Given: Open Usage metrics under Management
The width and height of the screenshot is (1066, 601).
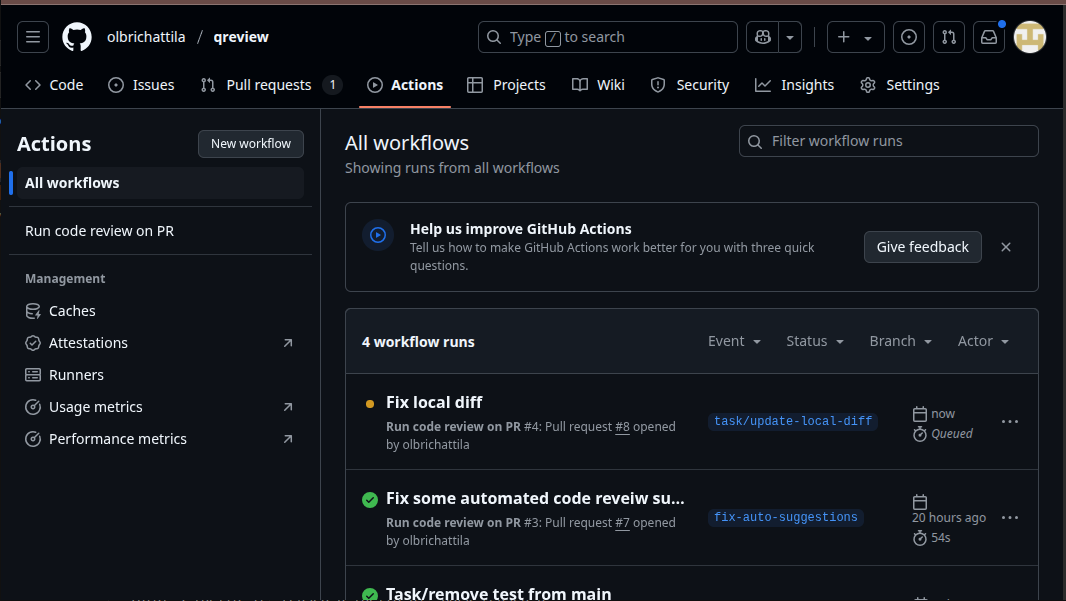Looking at the screenshot, I should tap(160, 407).
